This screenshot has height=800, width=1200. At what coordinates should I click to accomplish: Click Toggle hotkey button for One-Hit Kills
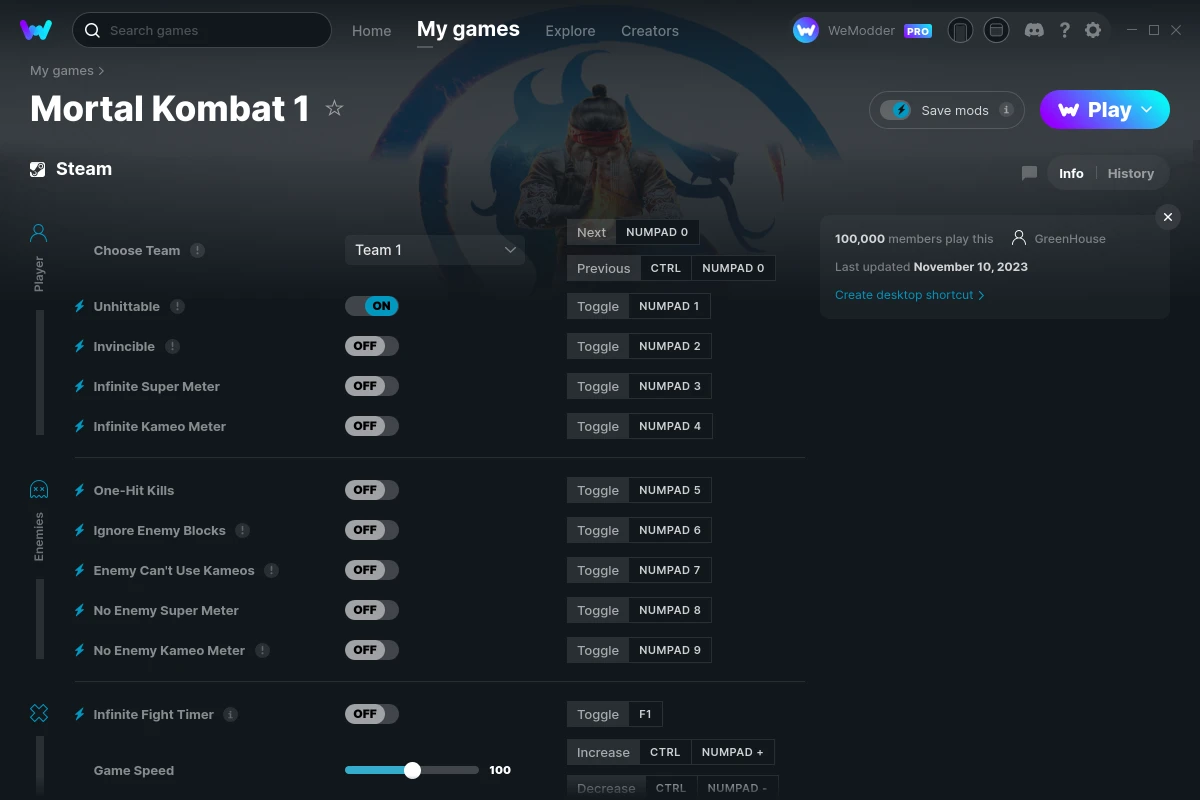pos(598,490)
